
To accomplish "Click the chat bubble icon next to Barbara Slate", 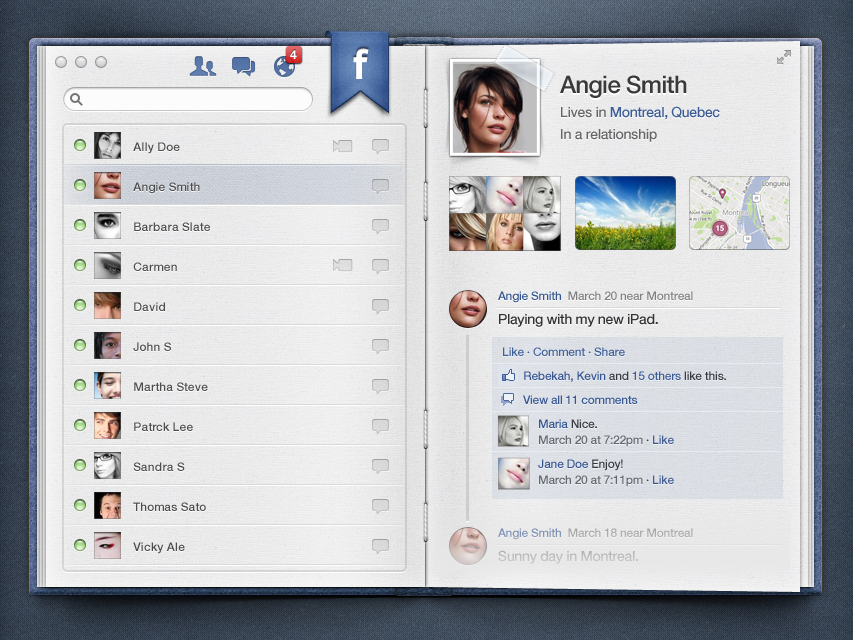I will pyautogui.click(x=380, y=226).
